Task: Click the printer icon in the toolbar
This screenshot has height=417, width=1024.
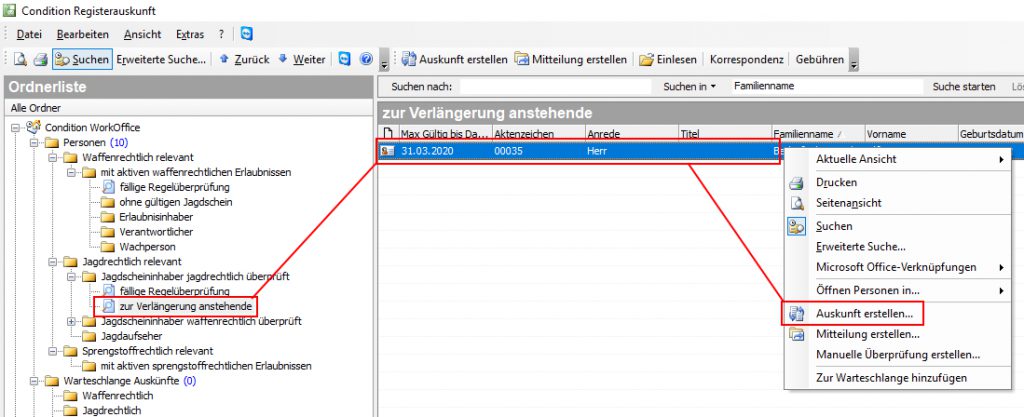Action: (40, 59)
